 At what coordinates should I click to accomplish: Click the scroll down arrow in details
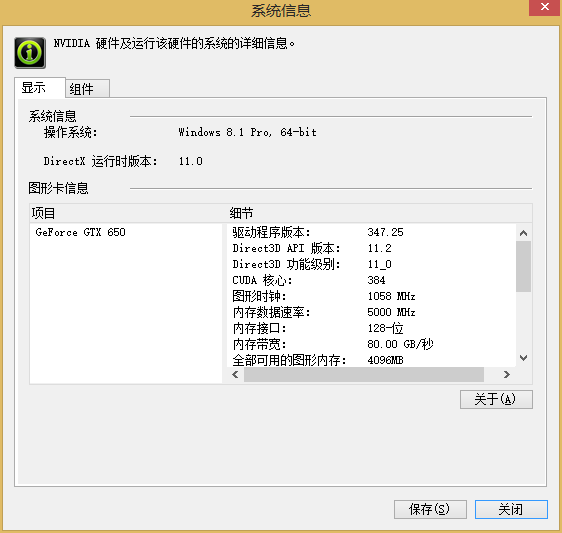(x=523, y=358)
